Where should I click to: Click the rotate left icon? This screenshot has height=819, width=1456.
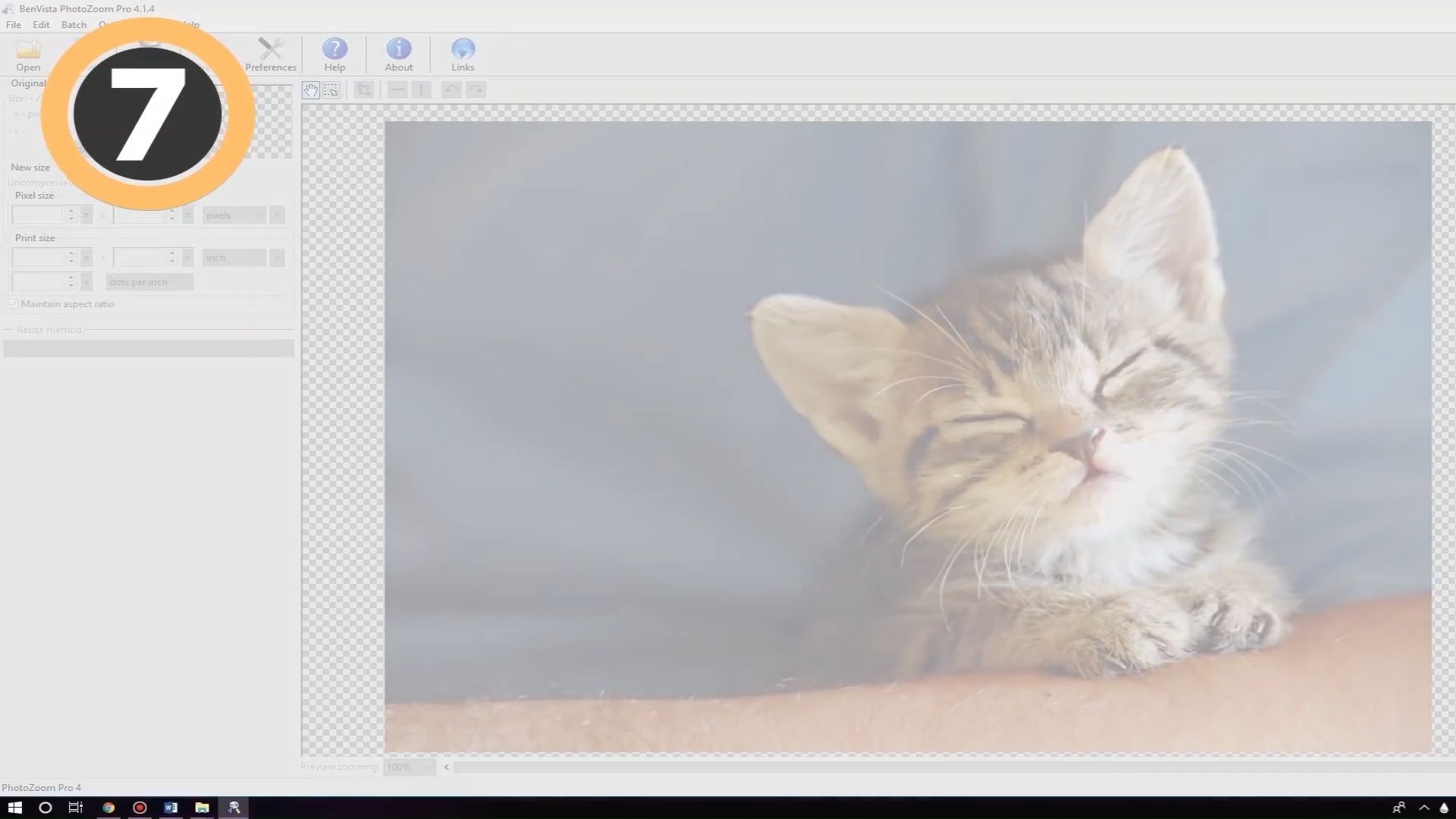tap(451, 90)
